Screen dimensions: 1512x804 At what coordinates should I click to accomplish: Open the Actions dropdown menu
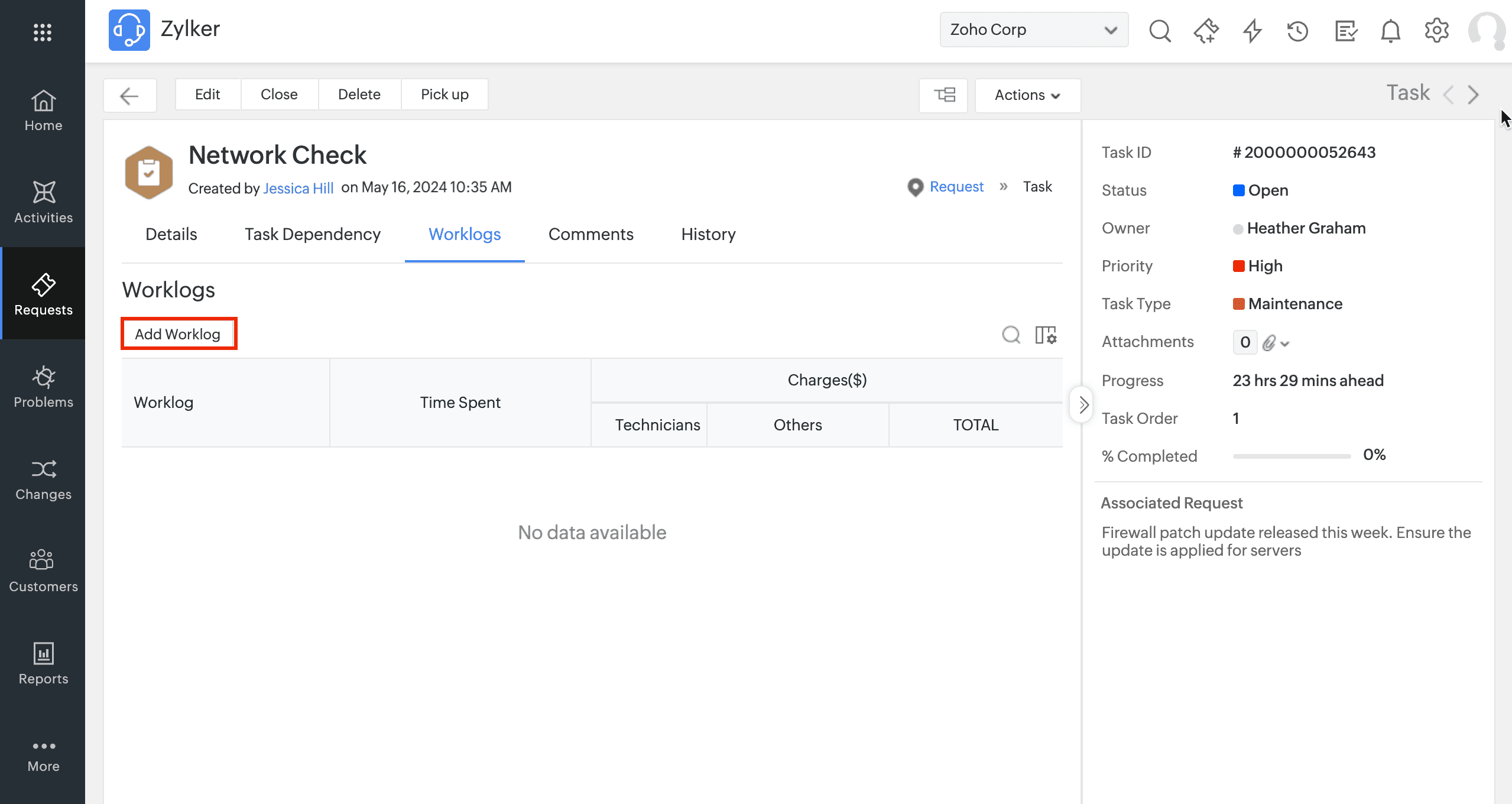coord(1027,95)
